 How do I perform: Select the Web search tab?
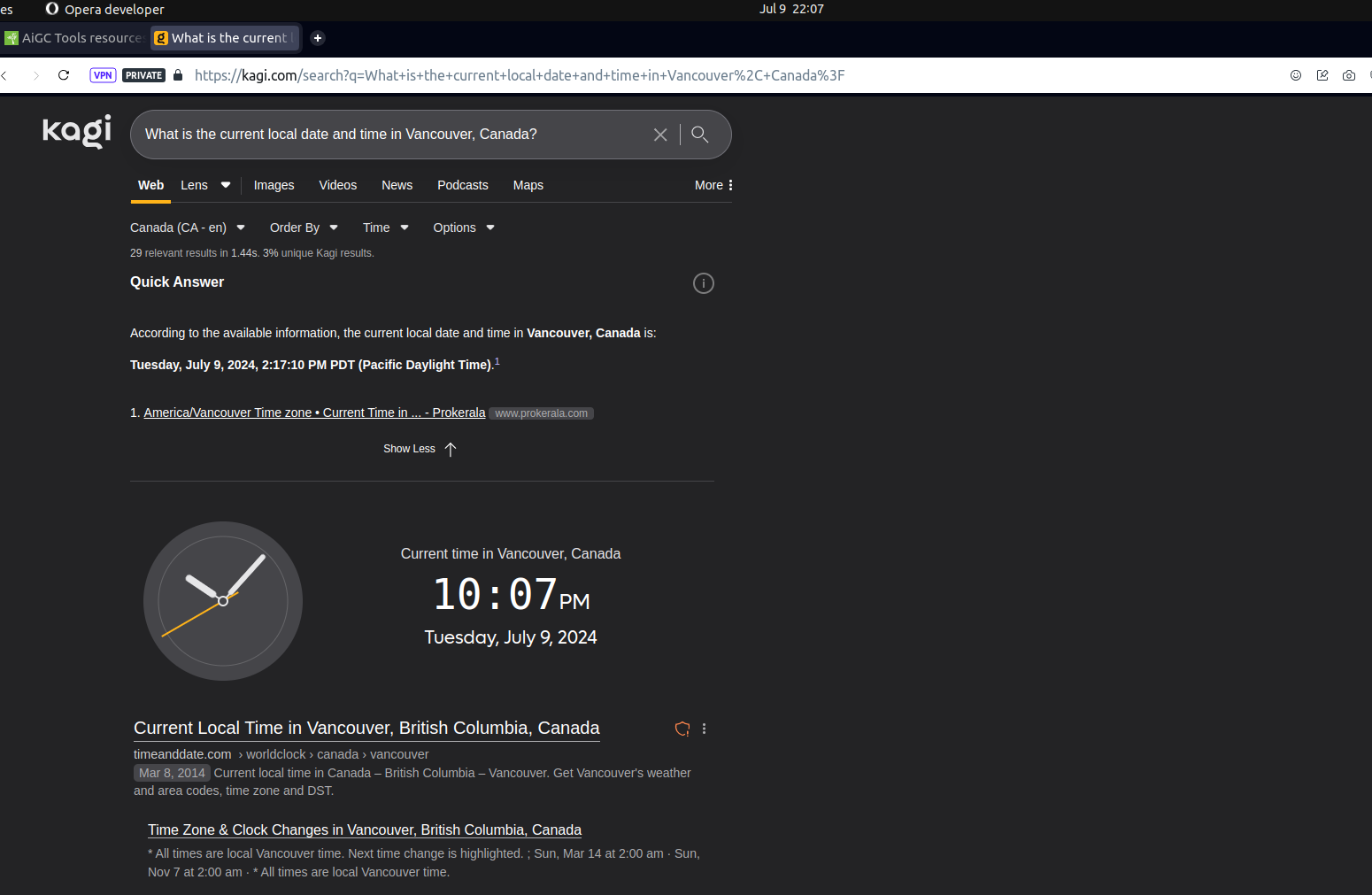[150, 185]
